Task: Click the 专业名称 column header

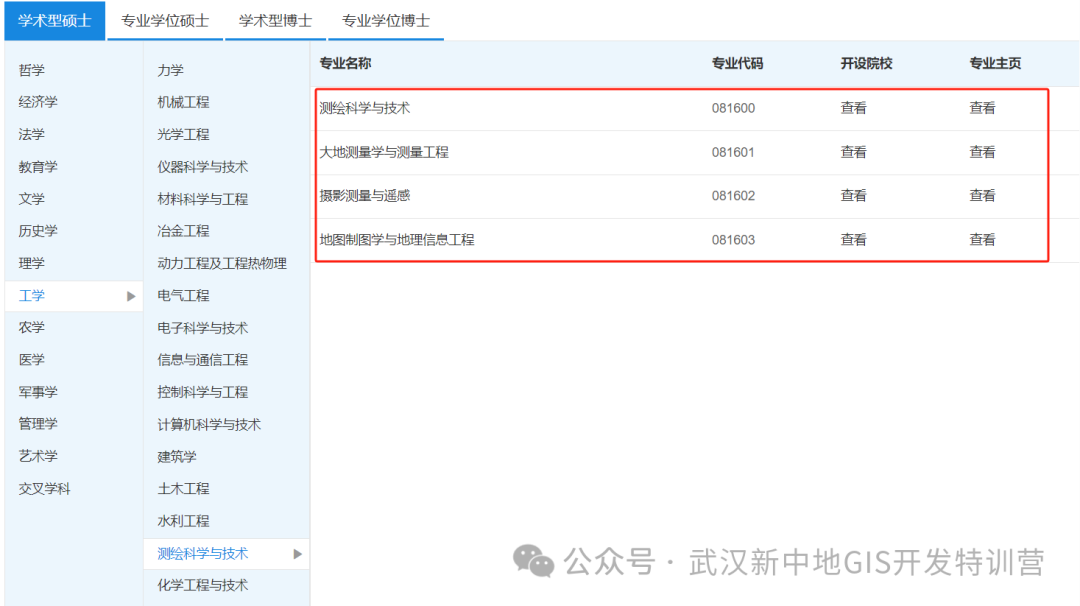Action: point(345,63)
